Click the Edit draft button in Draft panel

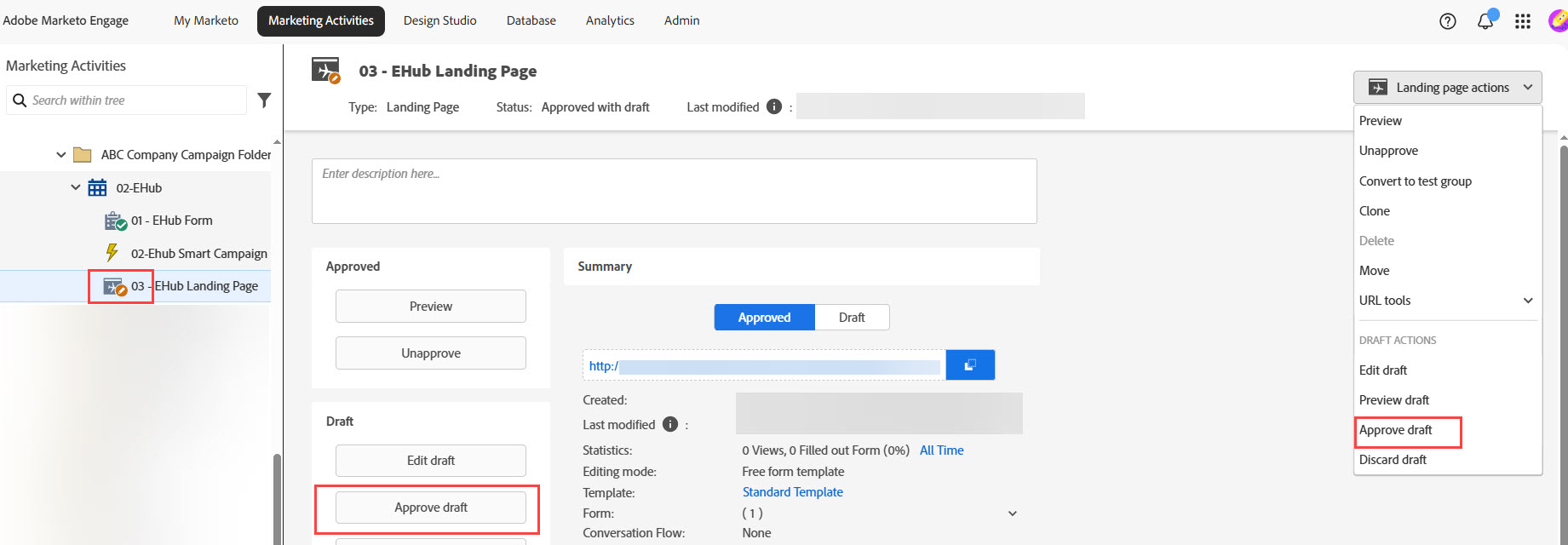point(431,461)
